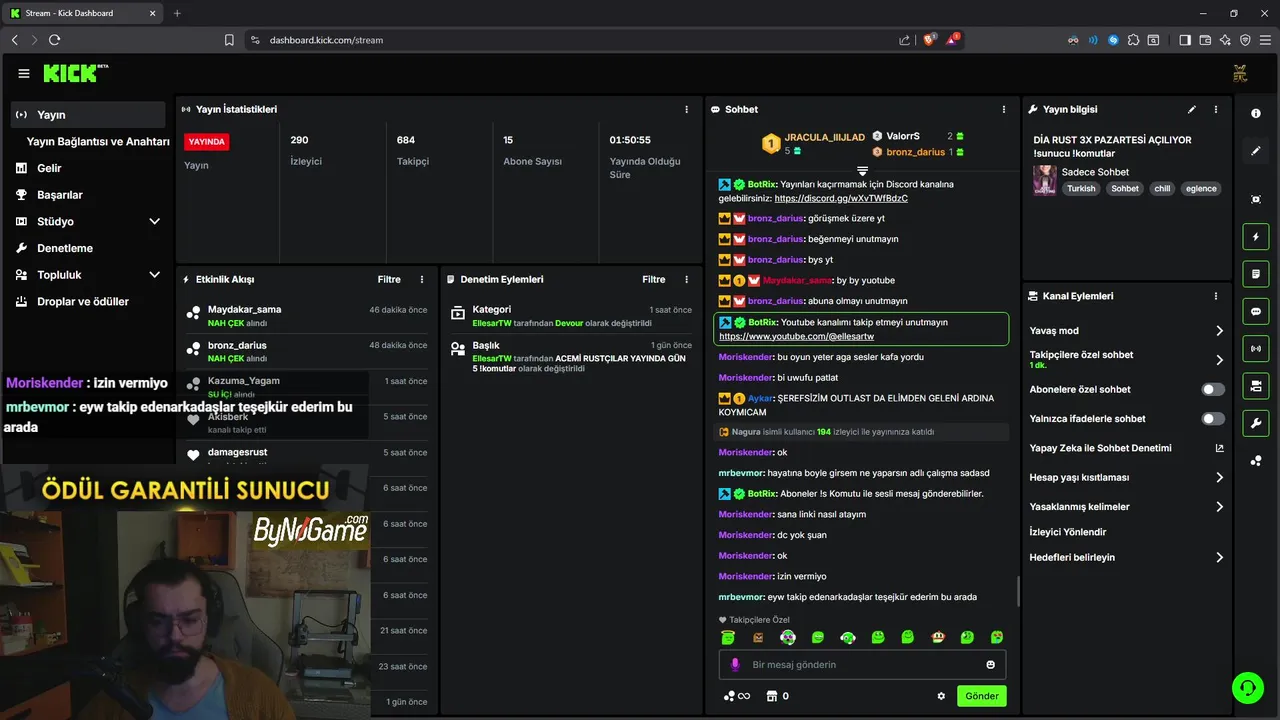
Task: Click channel points icon below chat input
Action: click(730, 696)
